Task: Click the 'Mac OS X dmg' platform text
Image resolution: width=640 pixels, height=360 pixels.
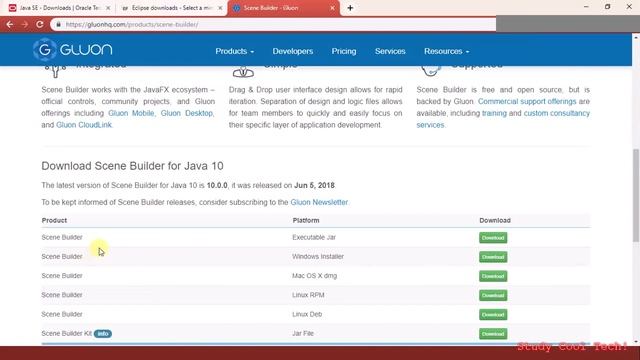Action: pos(314,276)
